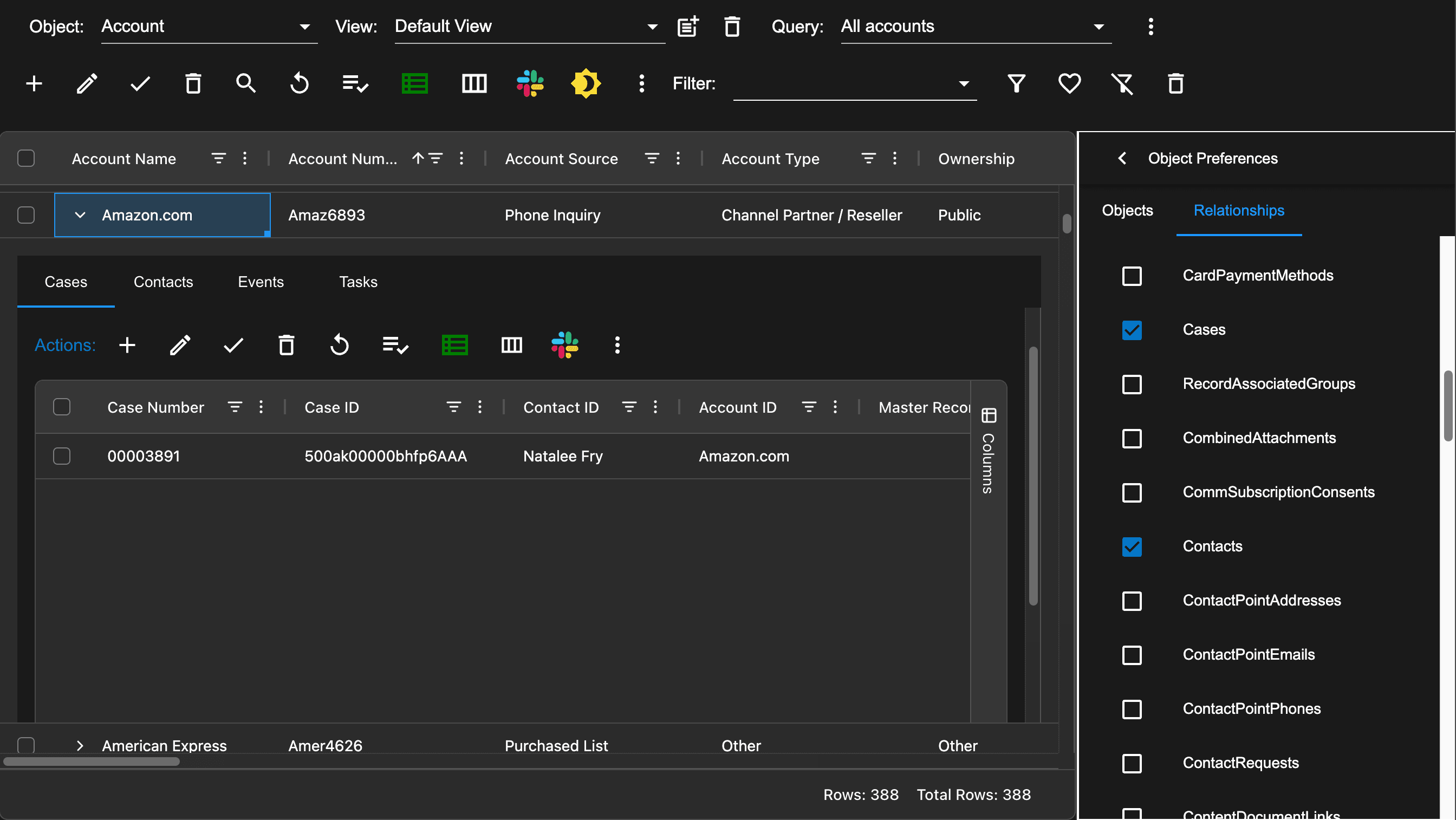Expand the American Express row
1456x820 pixels.
coord(80,745)
